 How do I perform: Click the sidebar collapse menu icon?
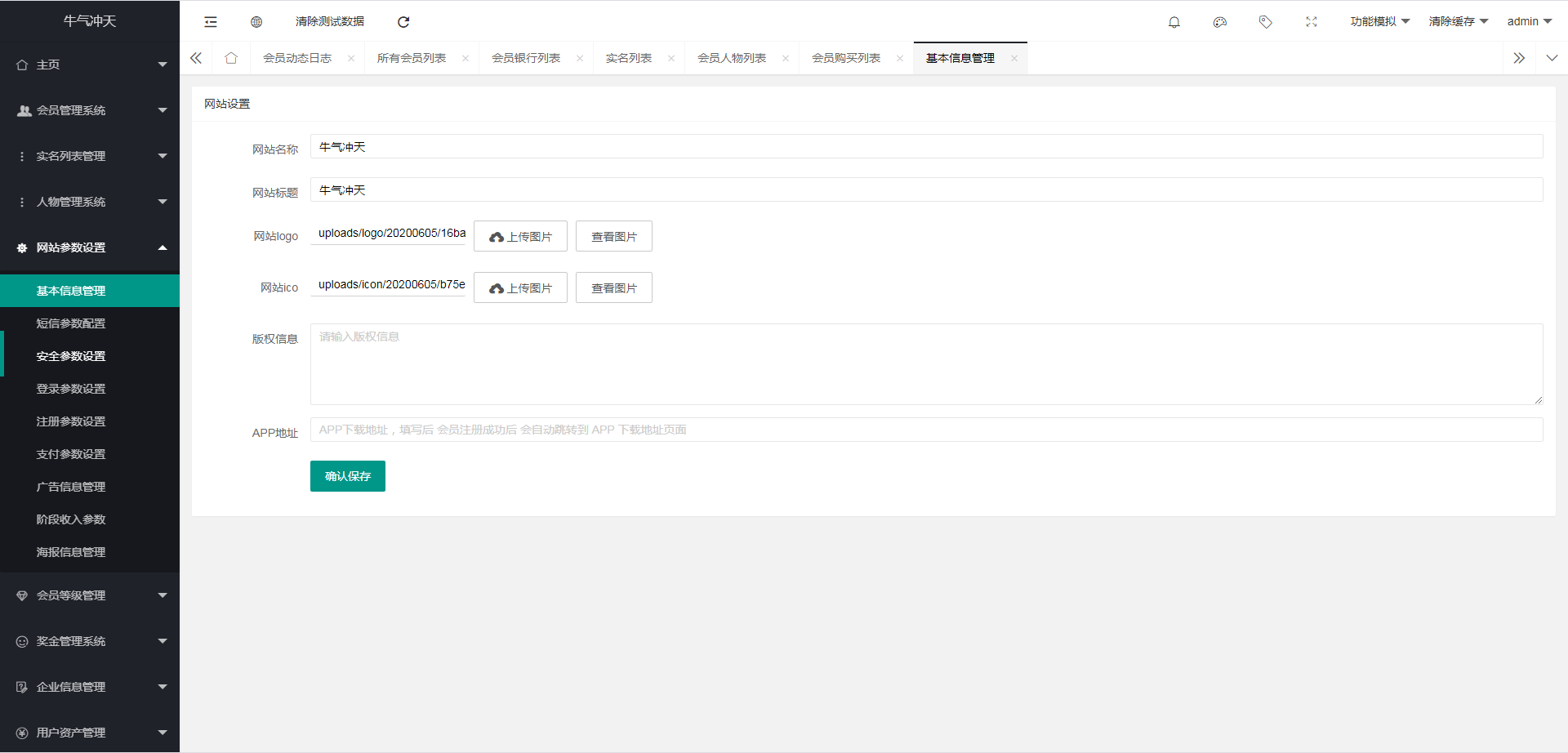(211, 22)
